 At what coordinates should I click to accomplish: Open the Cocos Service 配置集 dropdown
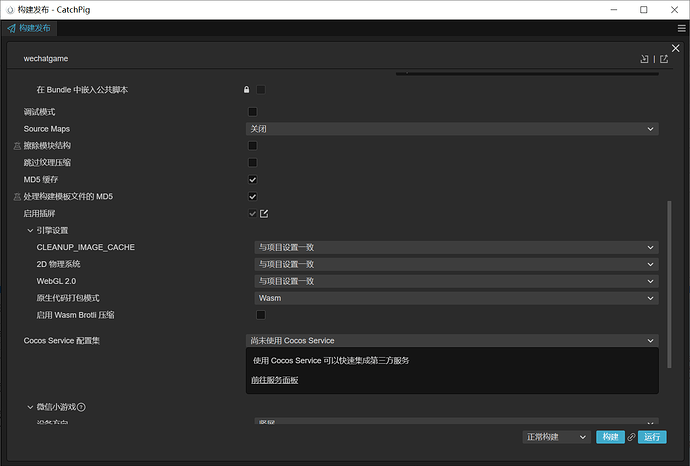coord(452,341)
